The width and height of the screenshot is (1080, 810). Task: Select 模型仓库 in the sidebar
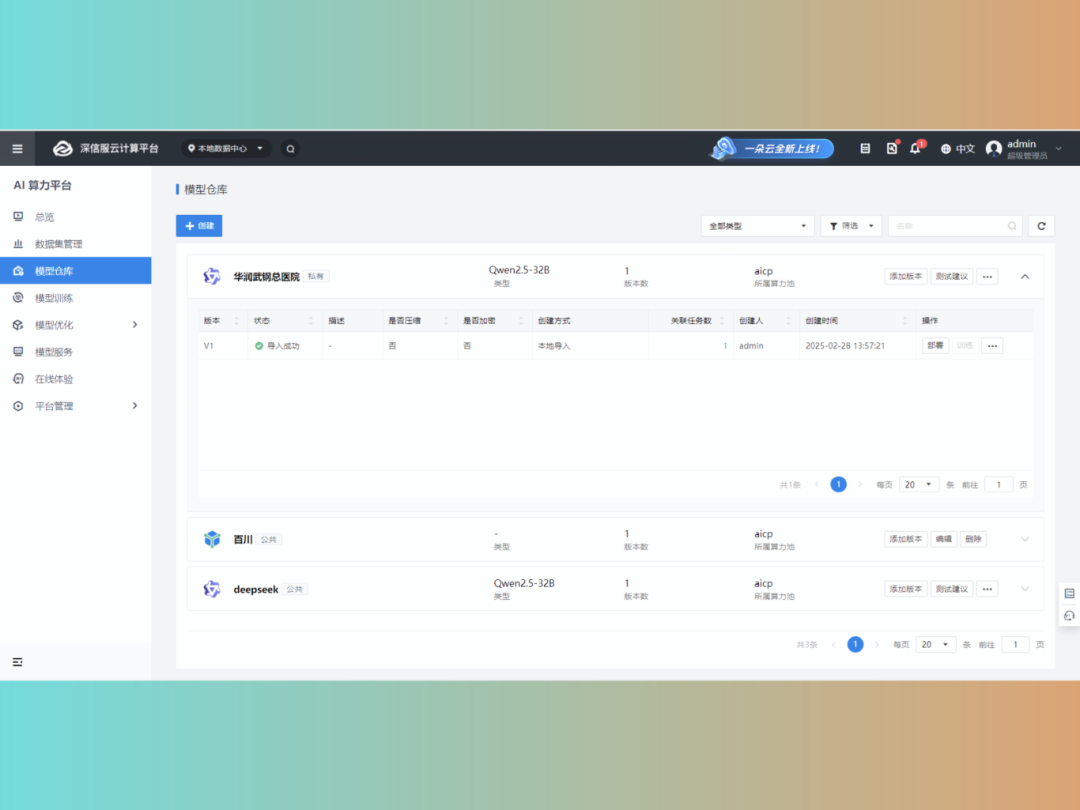76,271
